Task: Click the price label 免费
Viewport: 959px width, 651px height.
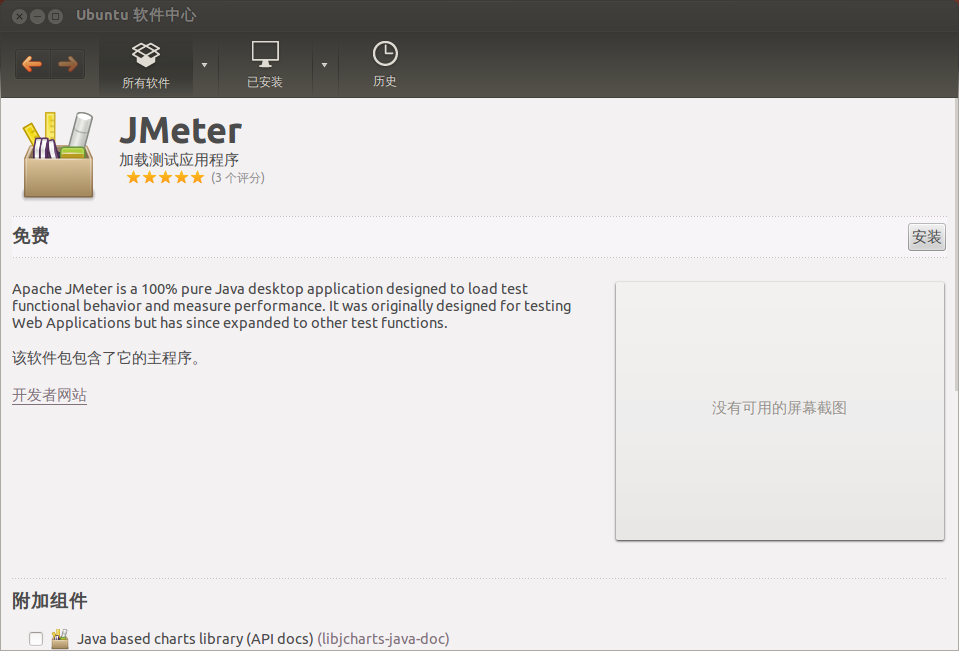Action: click(x=31, y=236)
